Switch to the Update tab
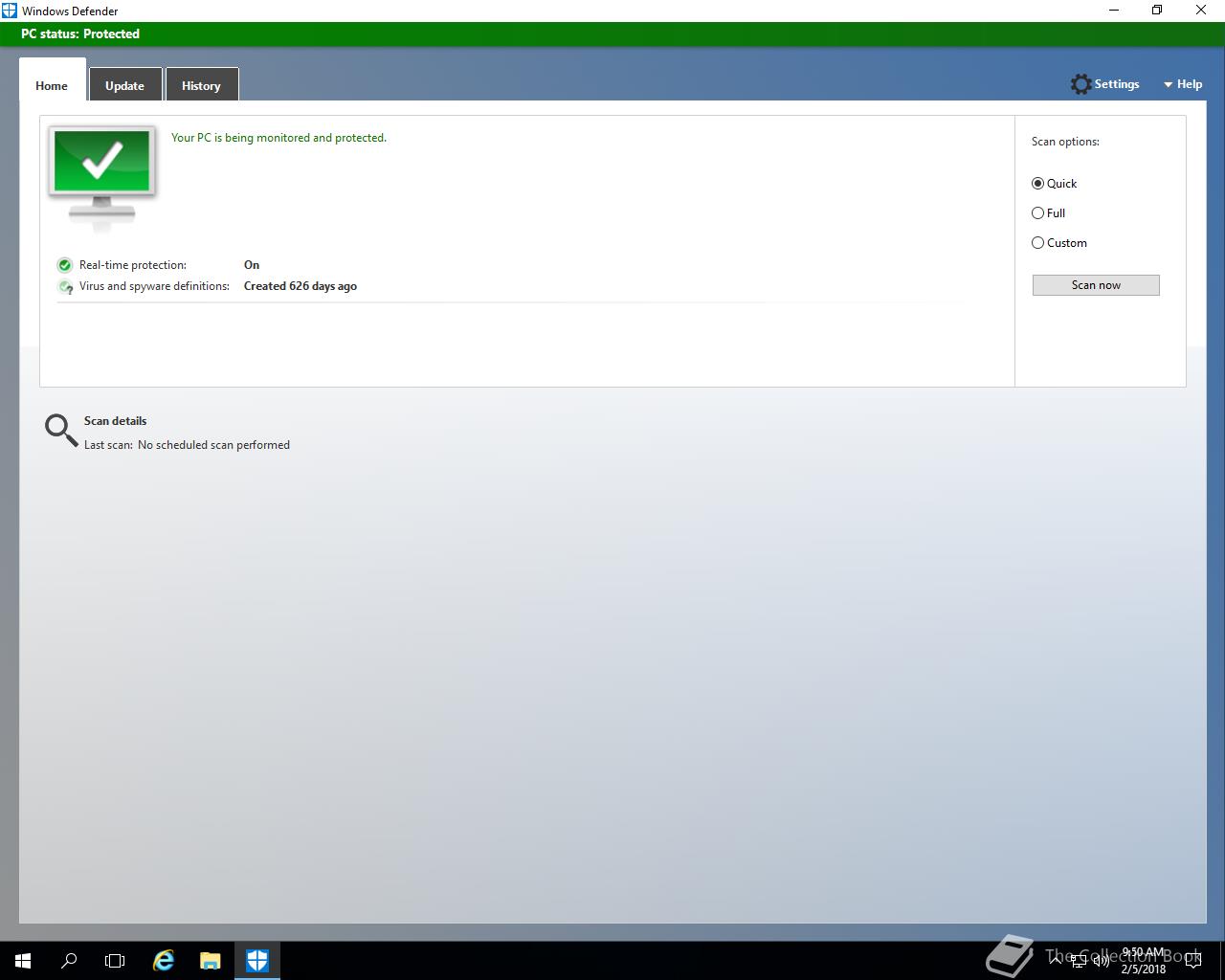The height and width of the screenshot is (980, 1225). click(124, 84)
